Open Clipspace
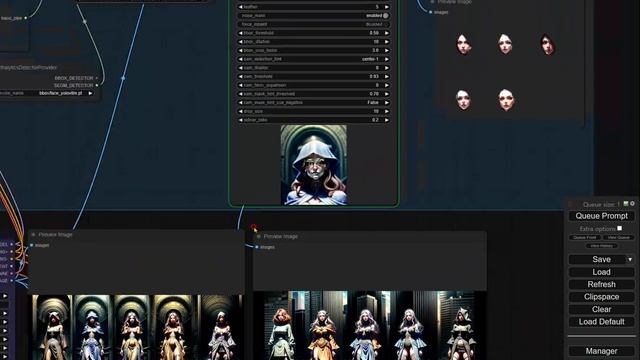This screenshot has height=360, width=640. (x=601, y=297)
